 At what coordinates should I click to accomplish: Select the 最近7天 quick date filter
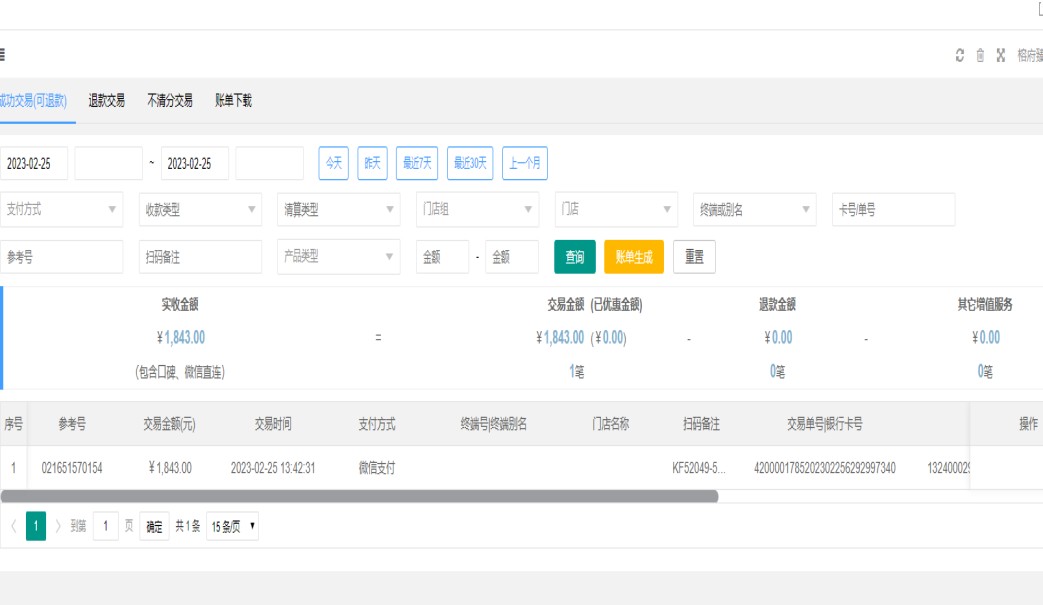click(417, 163)
